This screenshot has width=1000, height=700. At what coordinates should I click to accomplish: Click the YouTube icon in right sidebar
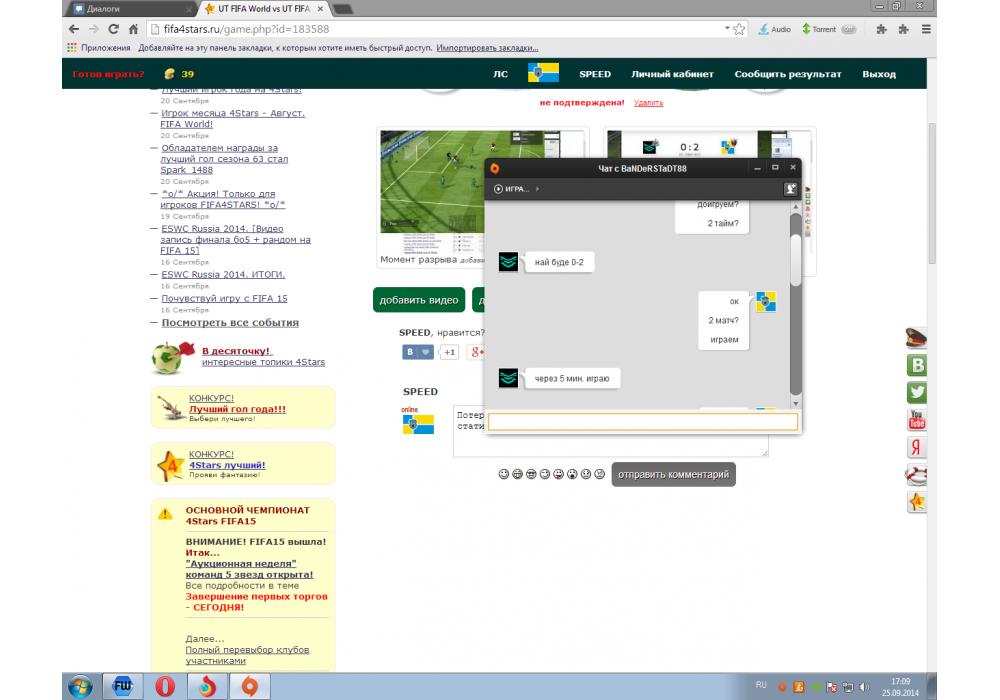click(916, 420)
